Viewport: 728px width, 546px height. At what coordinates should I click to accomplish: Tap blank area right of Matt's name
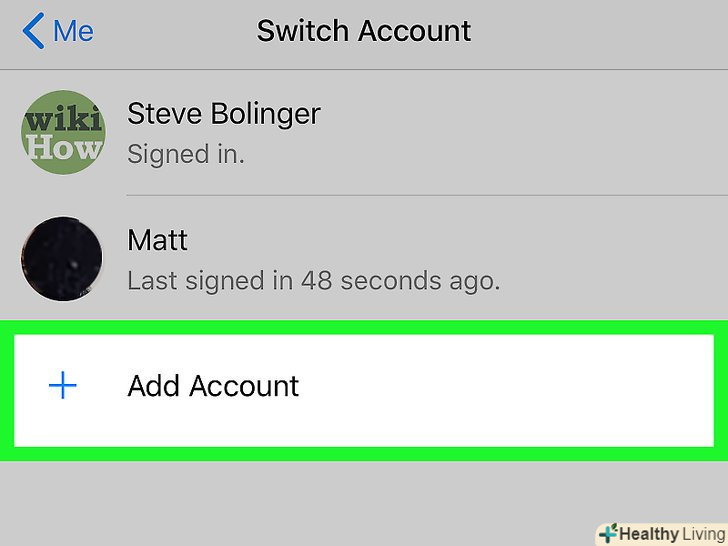450,240
